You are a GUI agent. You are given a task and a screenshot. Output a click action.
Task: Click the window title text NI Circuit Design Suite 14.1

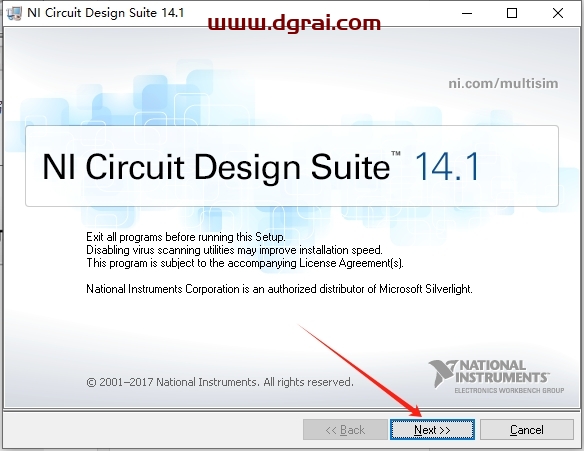[x=106, y=13]
